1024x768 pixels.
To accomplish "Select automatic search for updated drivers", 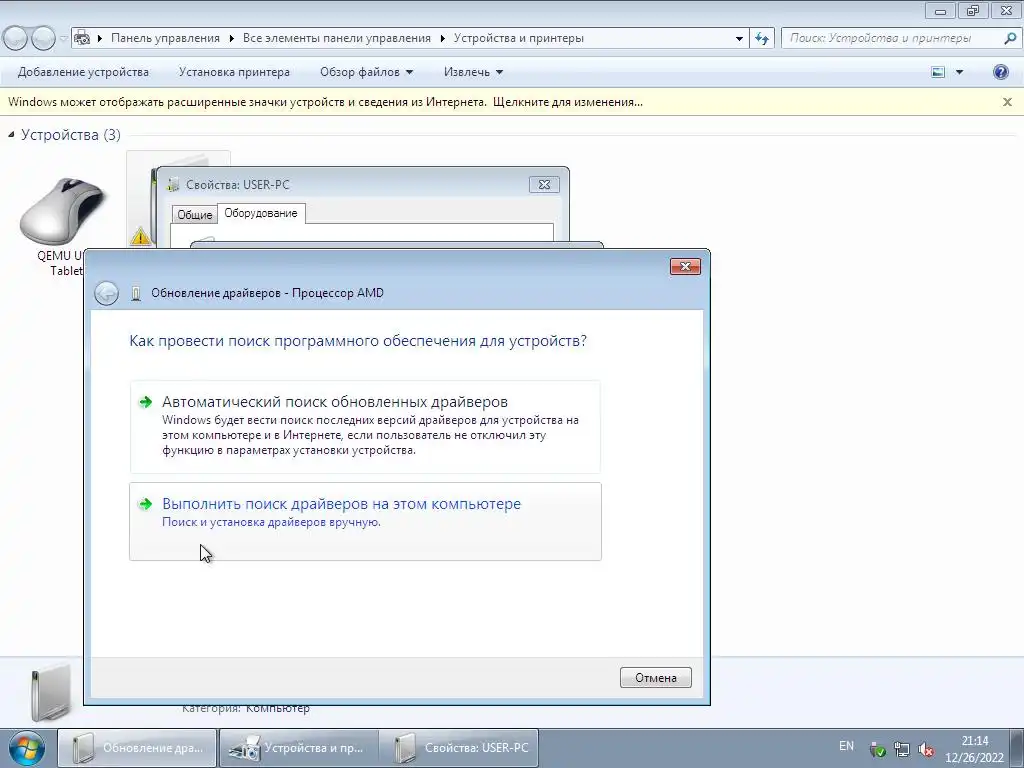I will (365, 426).
